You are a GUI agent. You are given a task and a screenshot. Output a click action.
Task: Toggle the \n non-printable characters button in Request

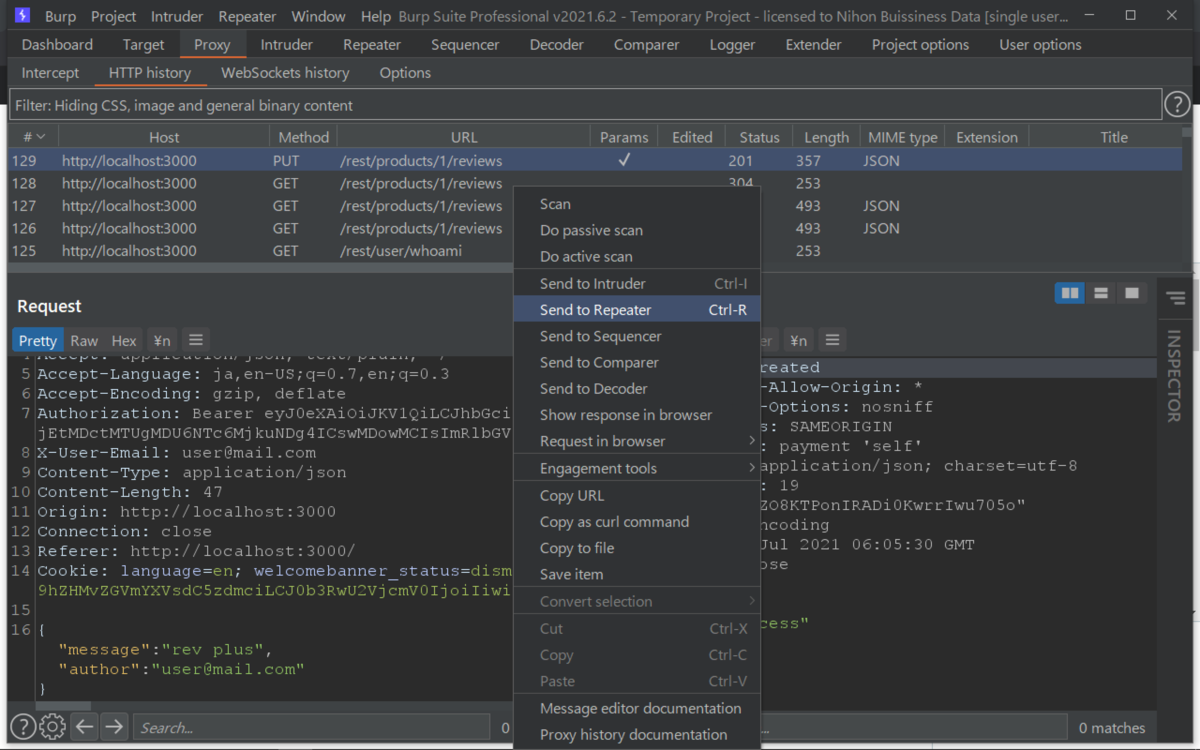pyautogui.click(x=161, y=340)
